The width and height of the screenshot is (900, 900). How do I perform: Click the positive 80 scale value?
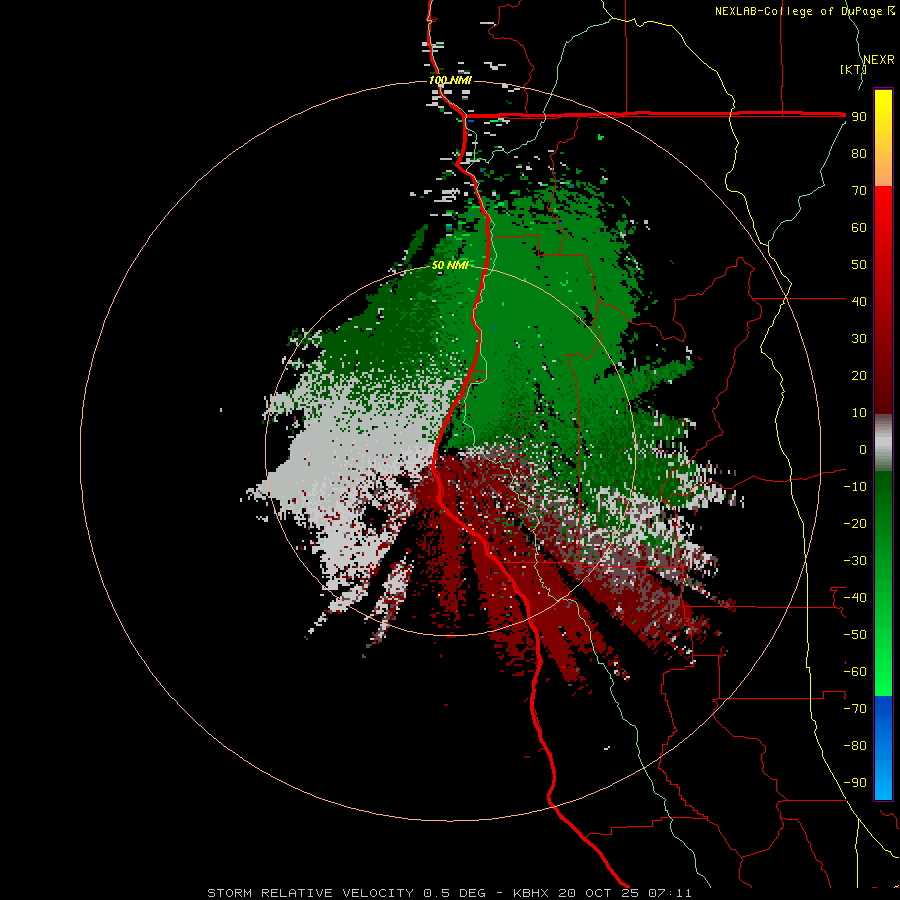click(x=859, y=154)
